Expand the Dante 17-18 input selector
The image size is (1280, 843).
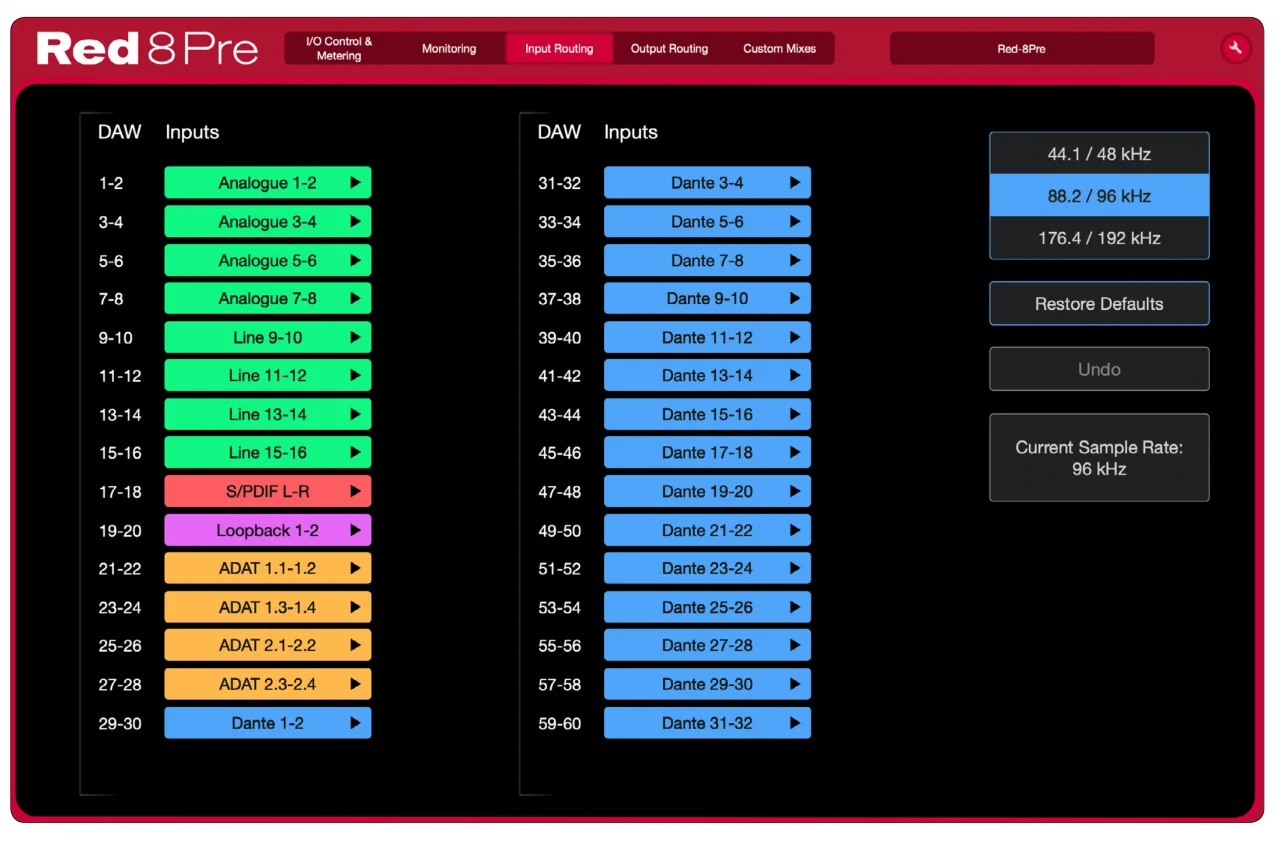(x=707, y=453)
